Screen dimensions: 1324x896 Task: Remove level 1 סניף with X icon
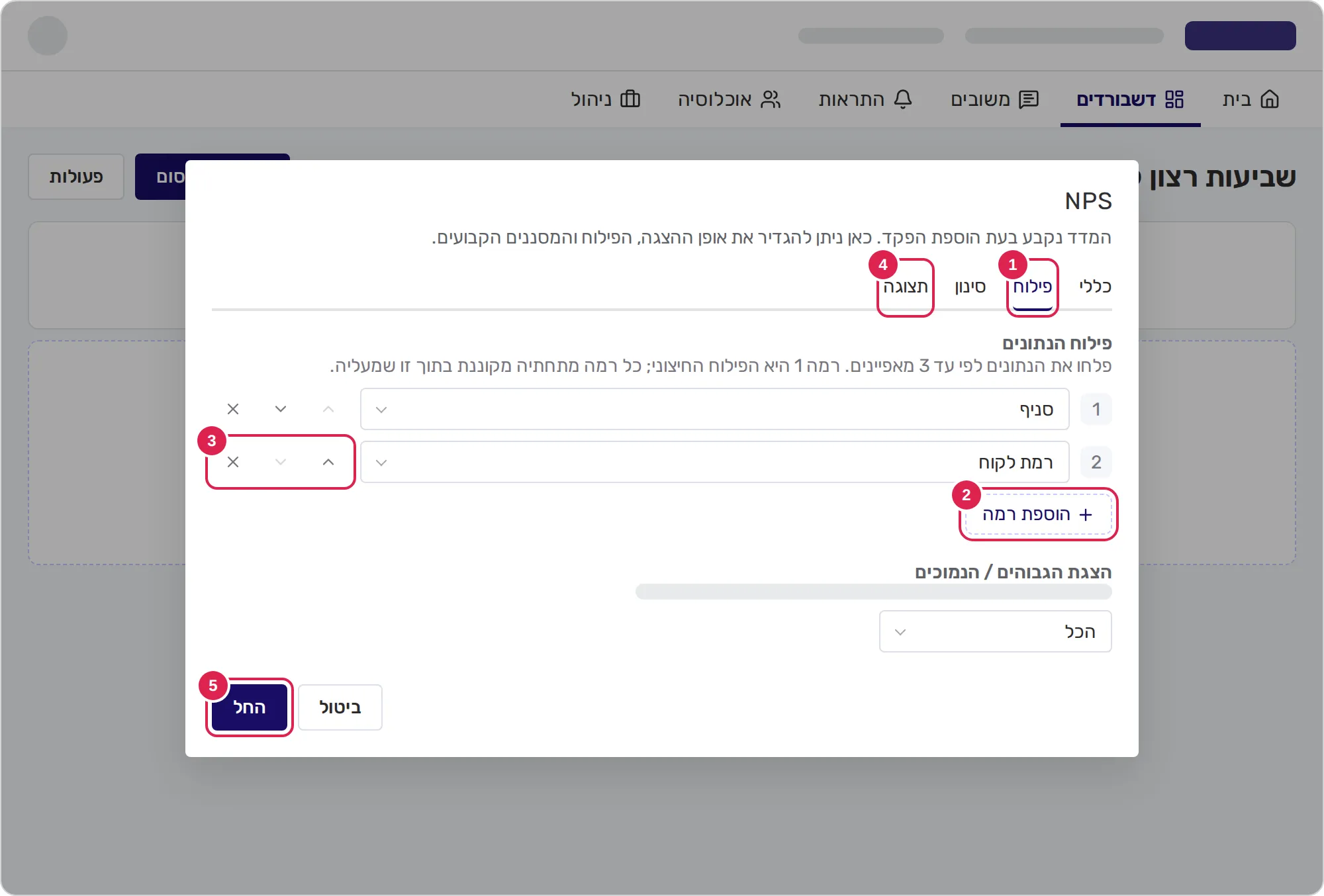[233, 409]
